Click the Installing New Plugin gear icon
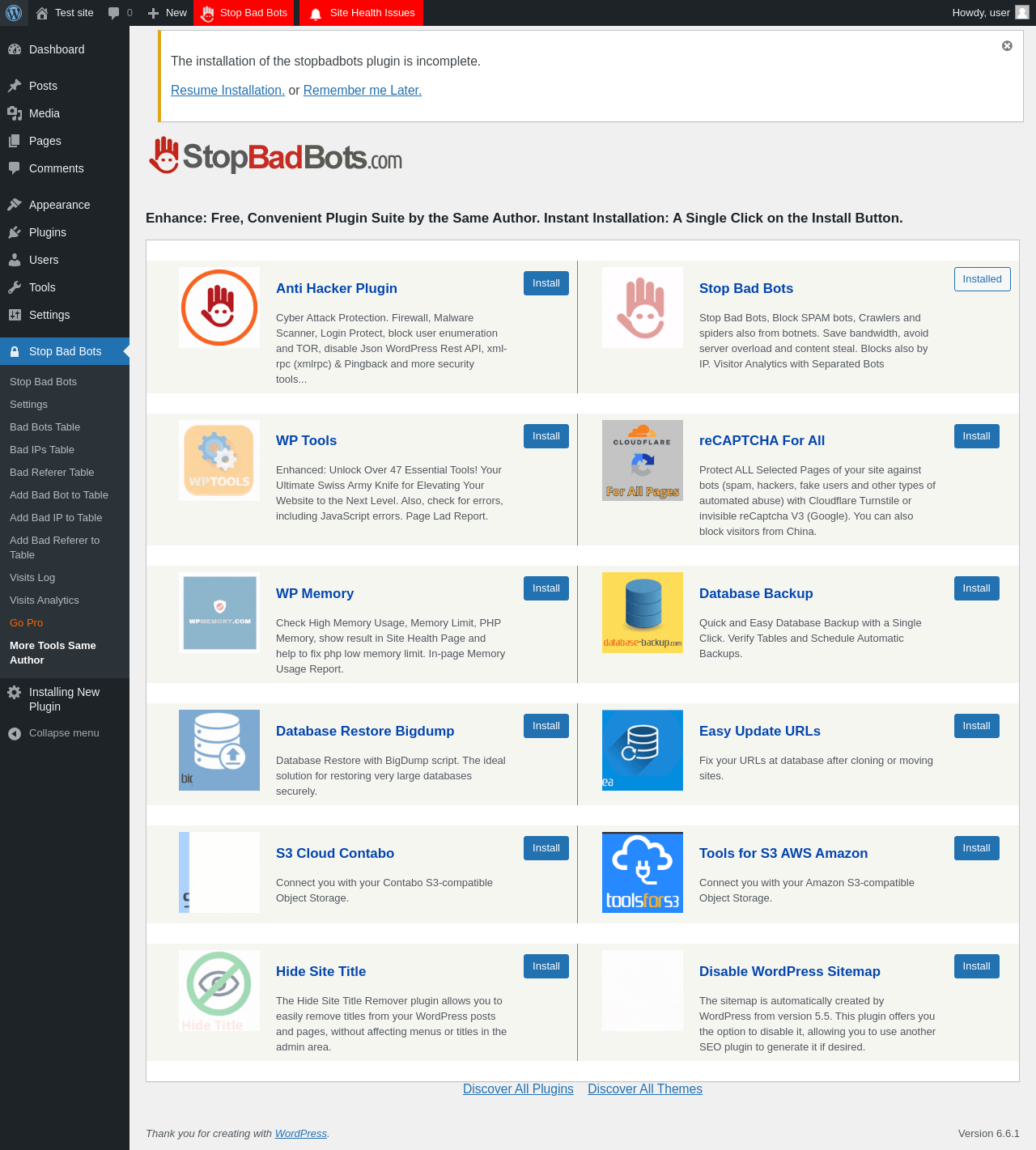The image size is (1036, 1150). click(x=15, y=692)
